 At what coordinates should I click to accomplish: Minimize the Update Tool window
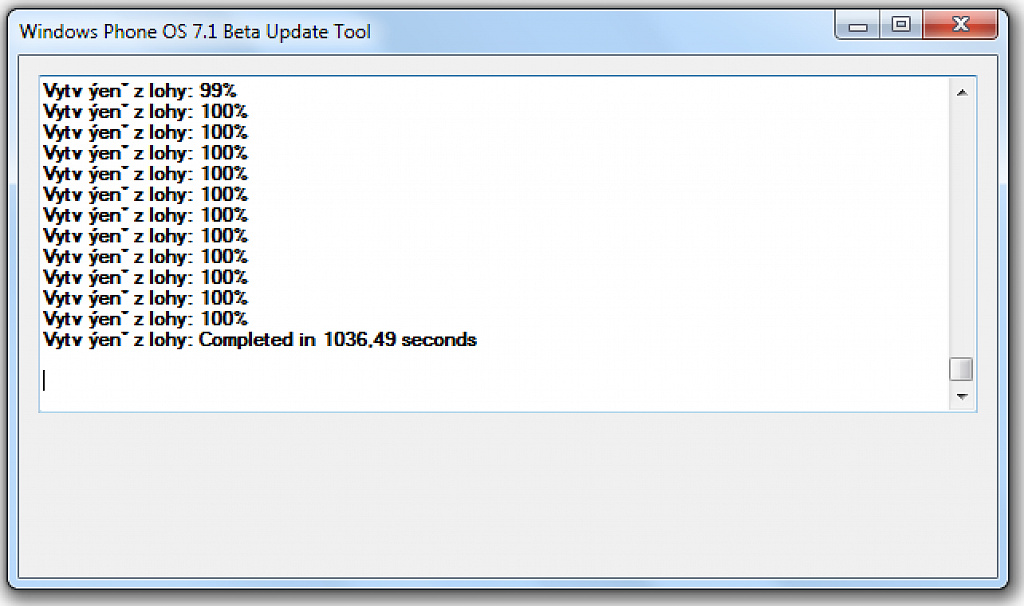pos(858,25)
